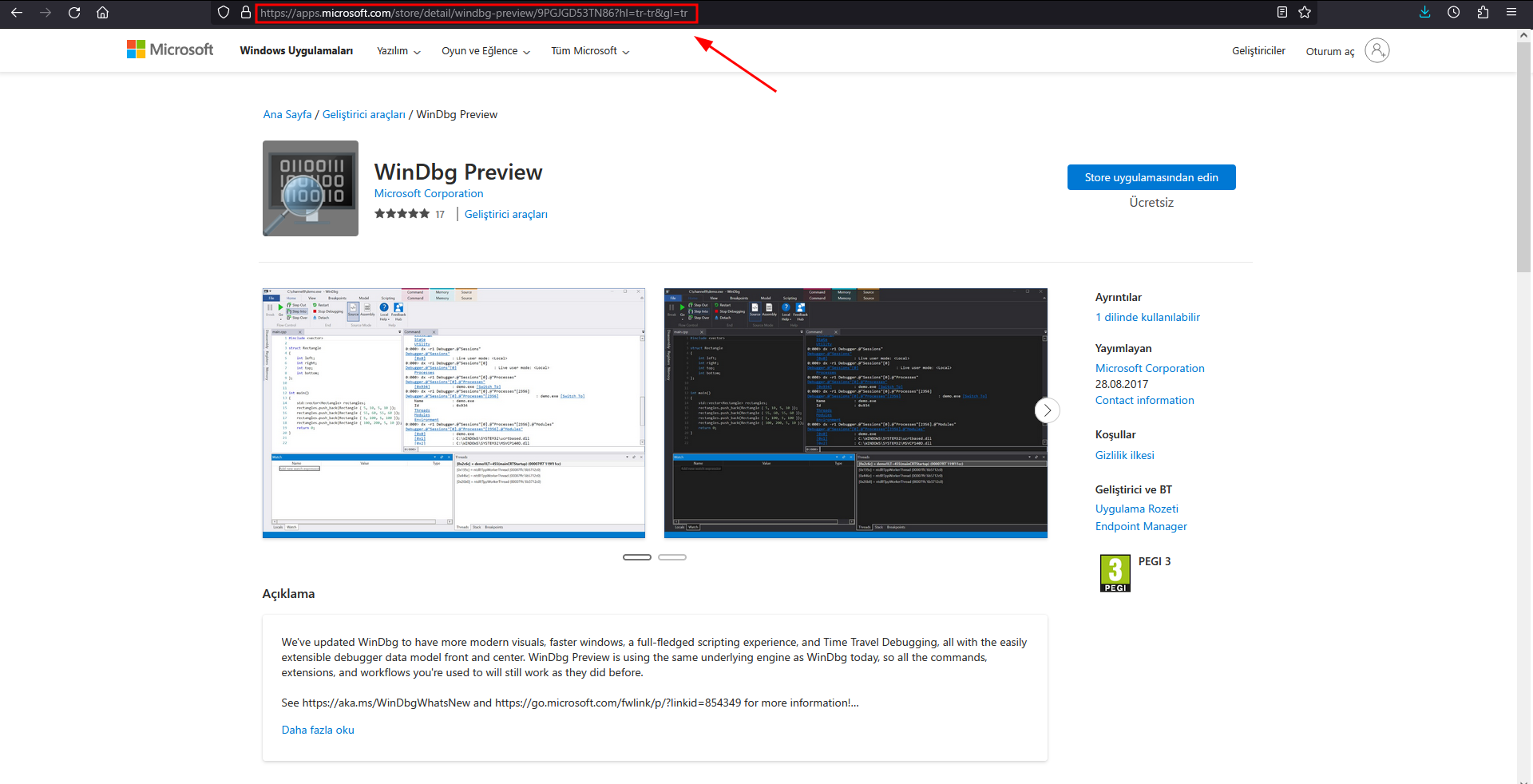
Task: Click the Microsoft logo
Action: (170, 49)
